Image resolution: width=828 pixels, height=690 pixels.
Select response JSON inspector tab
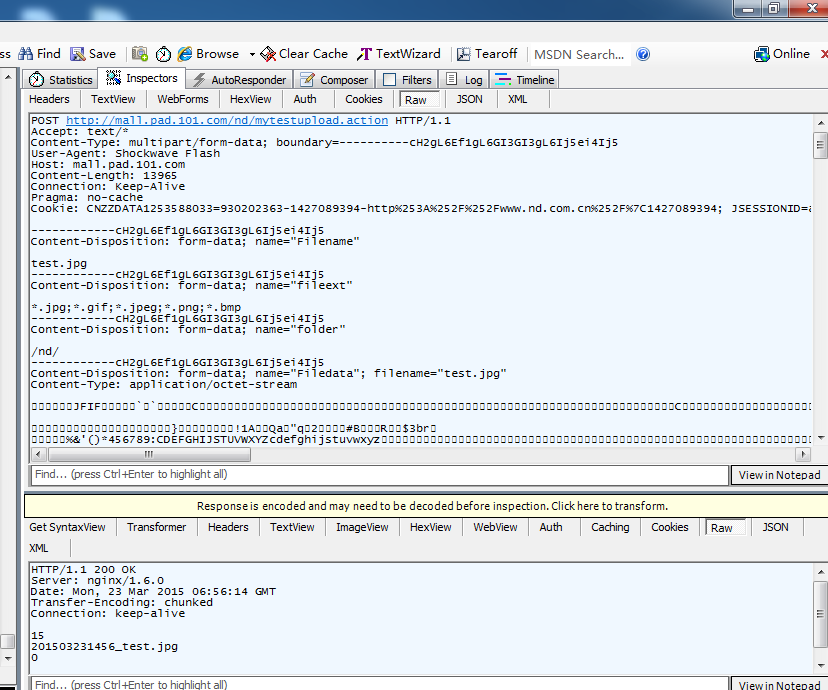click(775, 527)
